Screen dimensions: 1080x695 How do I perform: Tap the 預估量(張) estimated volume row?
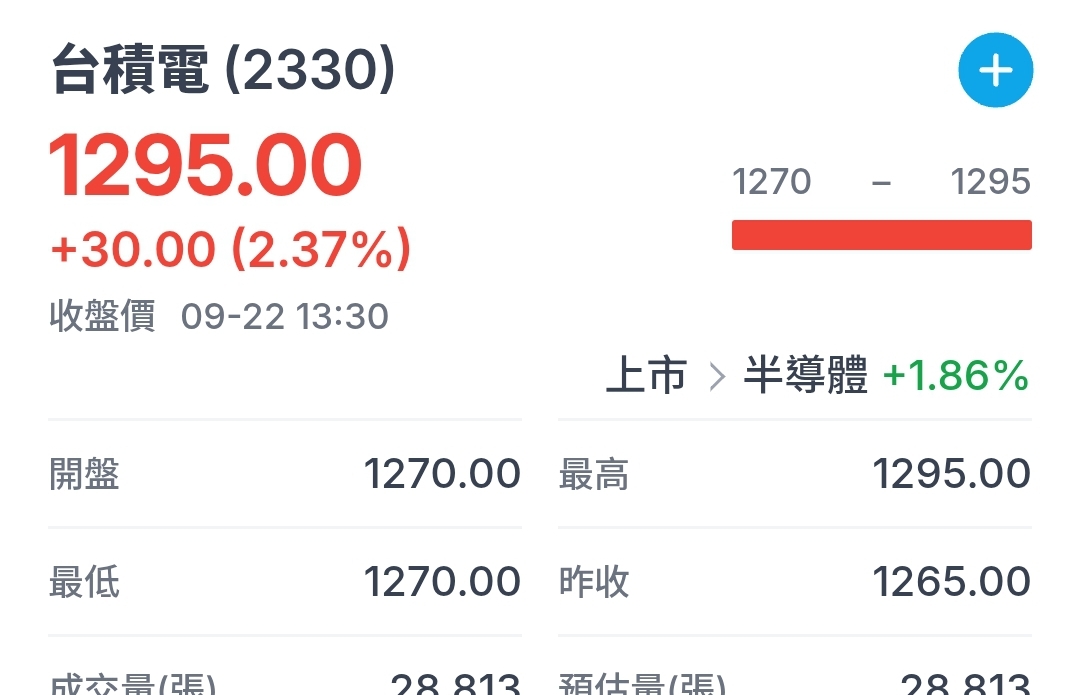(794, 682)
